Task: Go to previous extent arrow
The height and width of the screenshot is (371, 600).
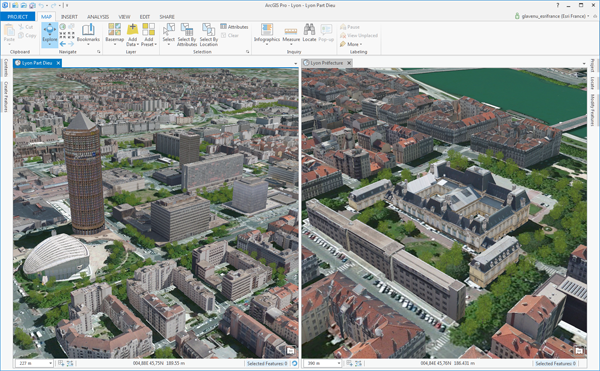Action: coord(63,44)
